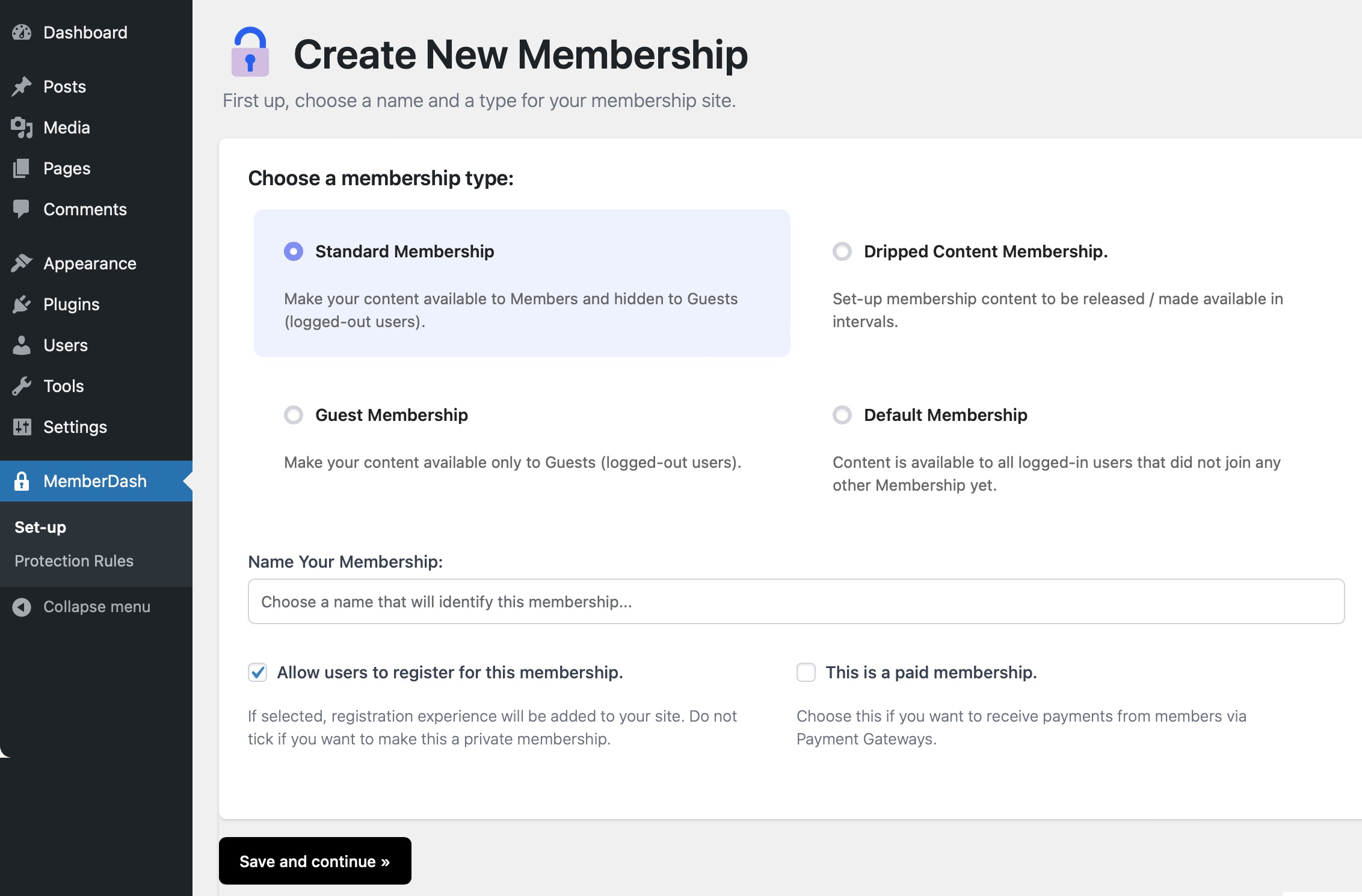
Task: Open the Settings menu link
Action: pos(75,427)
